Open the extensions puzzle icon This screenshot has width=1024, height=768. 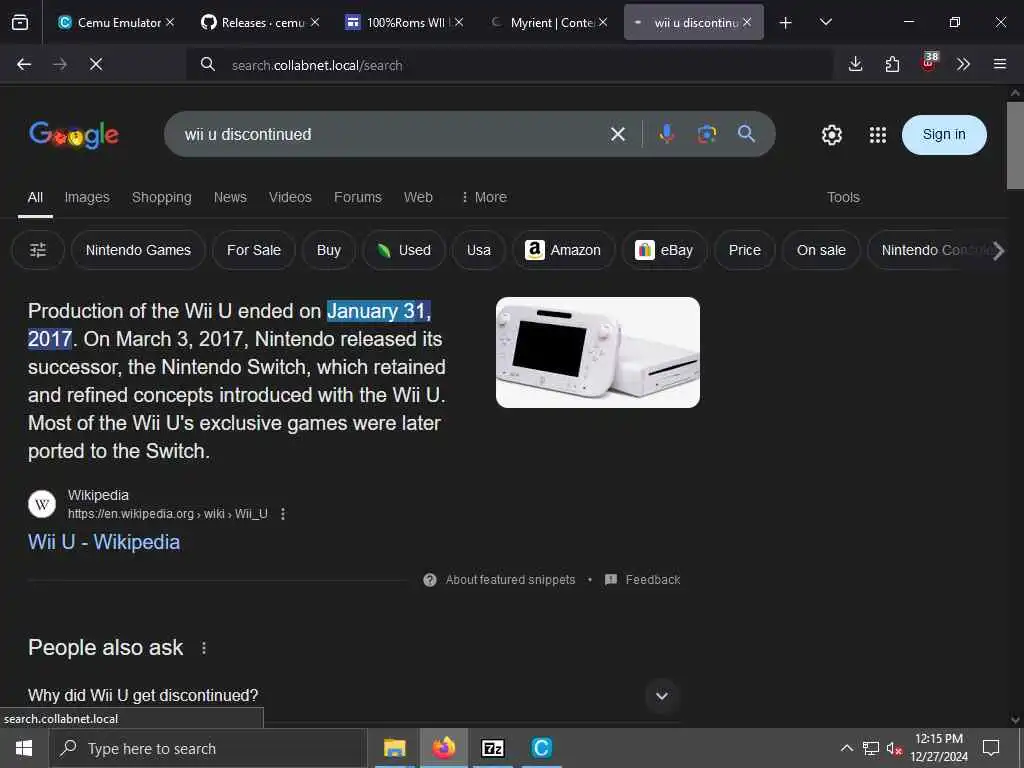tap(892, 64)
